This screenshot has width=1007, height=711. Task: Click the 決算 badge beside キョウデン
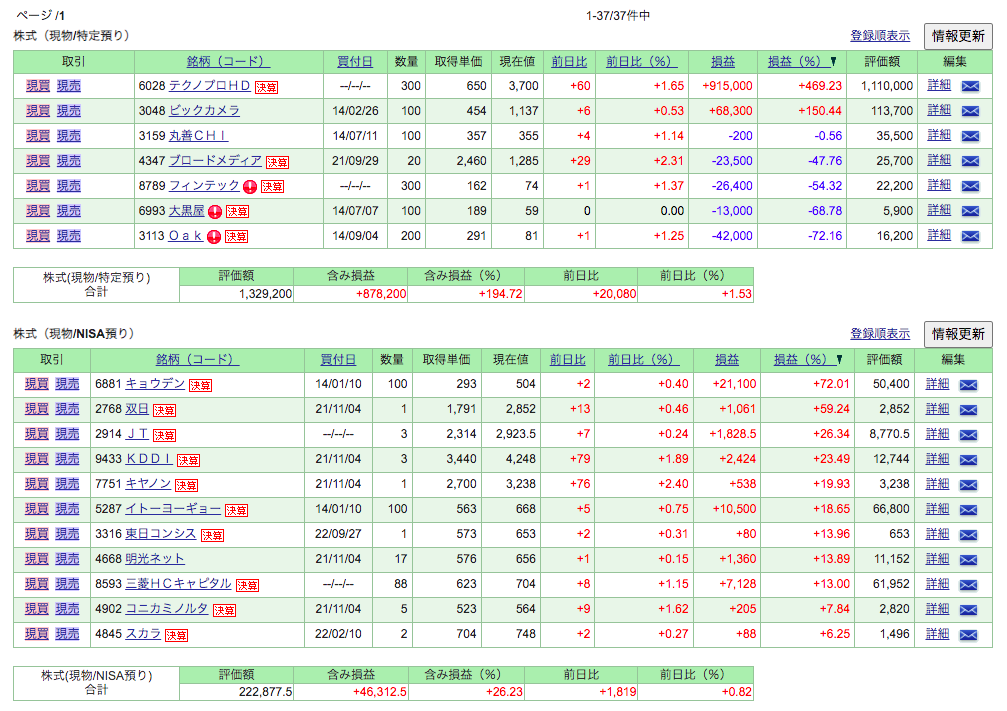tap(200, 385)
